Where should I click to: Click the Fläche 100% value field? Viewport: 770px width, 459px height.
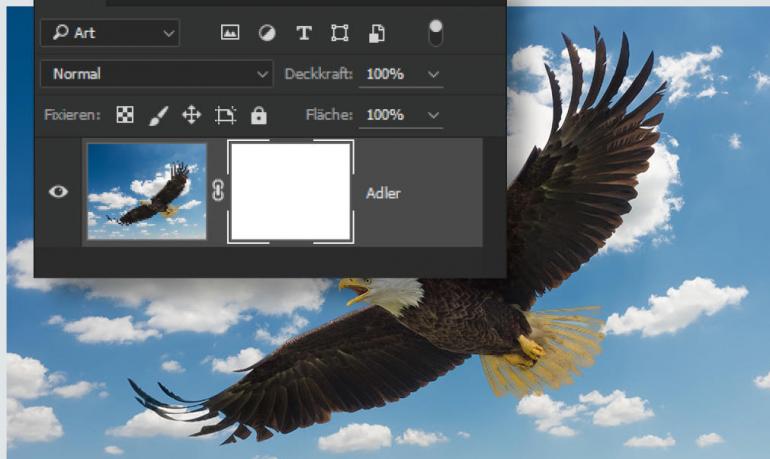point(385,115)
